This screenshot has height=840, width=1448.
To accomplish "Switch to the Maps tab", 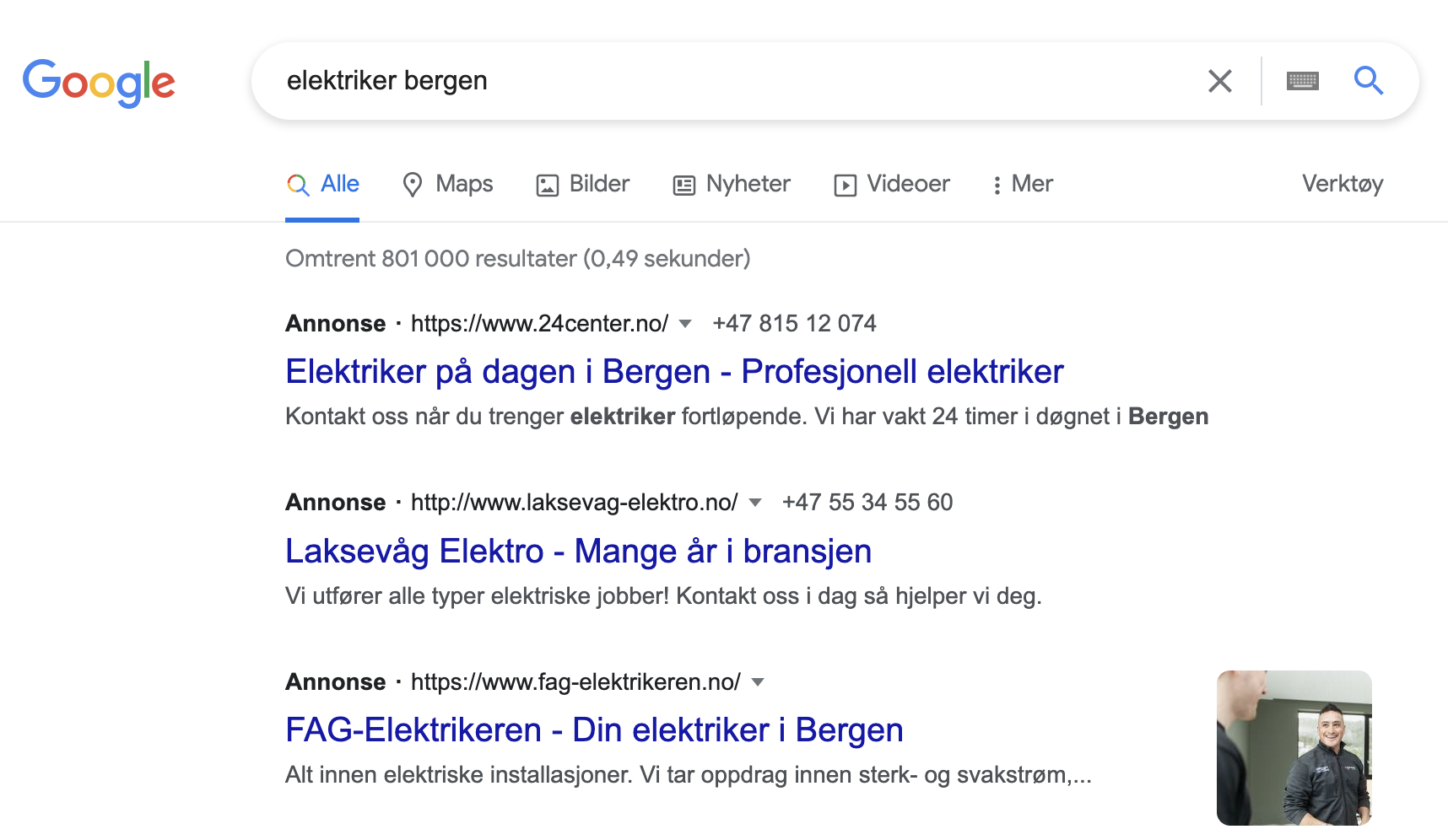I will pyautogui.click(x=447, y=184).
